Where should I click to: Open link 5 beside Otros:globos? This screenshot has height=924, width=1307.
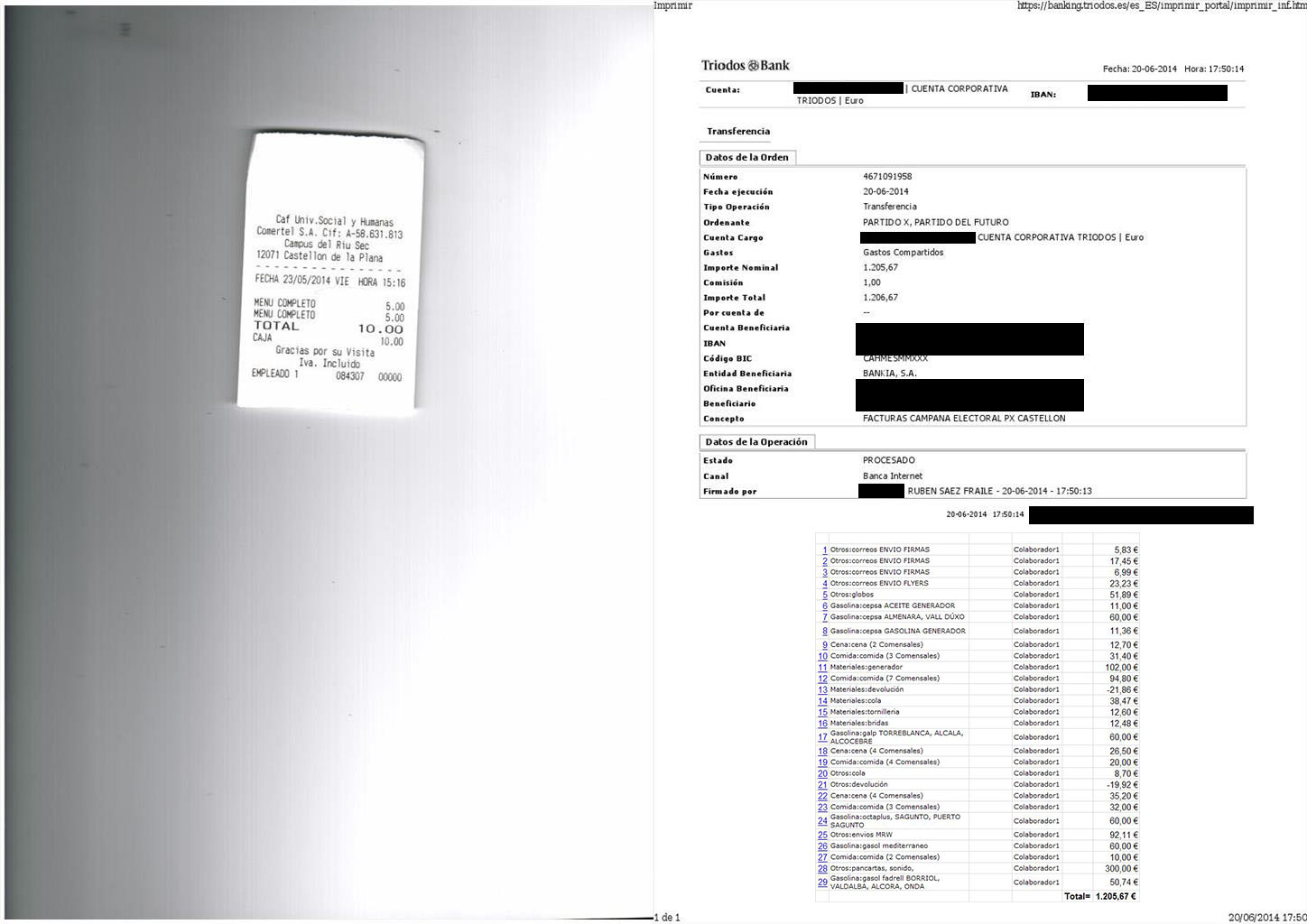pyautogui.click(x=824, y=596)
